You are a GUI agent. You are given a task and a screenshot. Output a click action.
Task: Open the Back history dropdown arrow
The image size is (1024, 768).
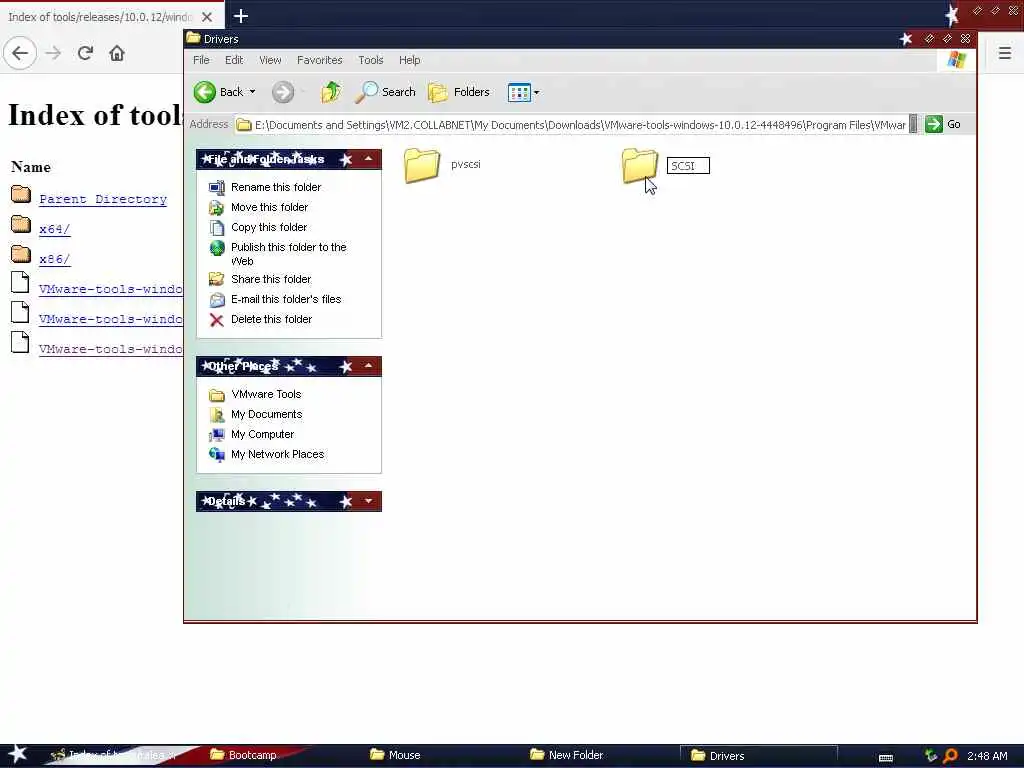253,92
